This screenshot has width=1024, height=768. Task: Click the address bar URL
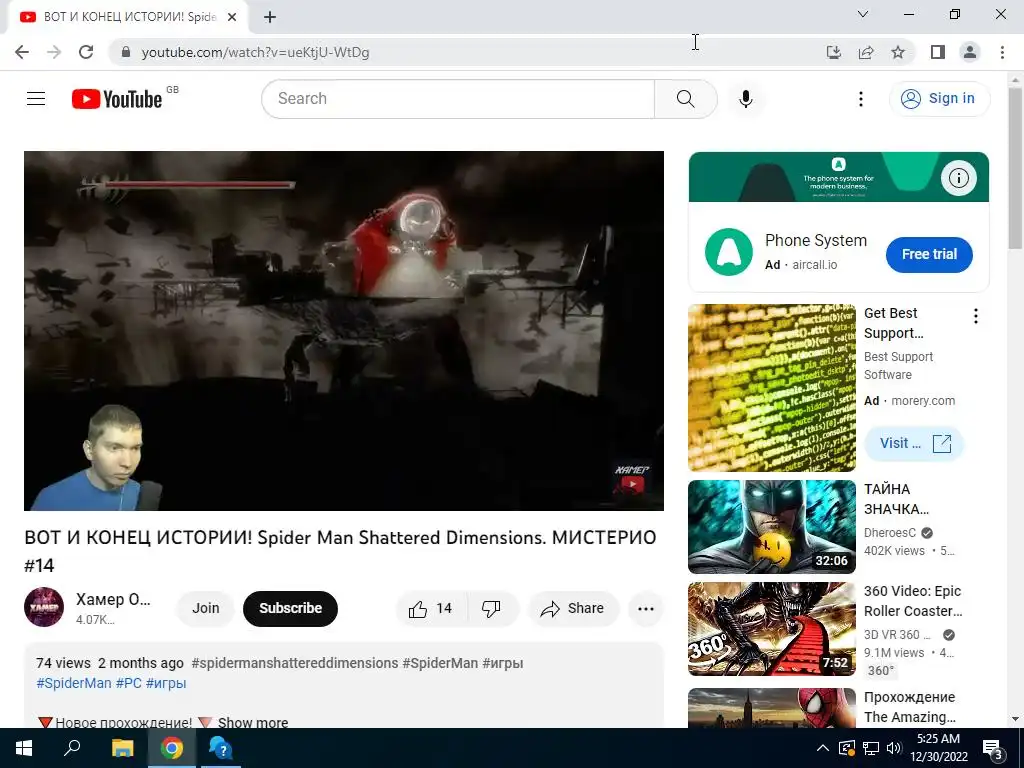(255, 52)
